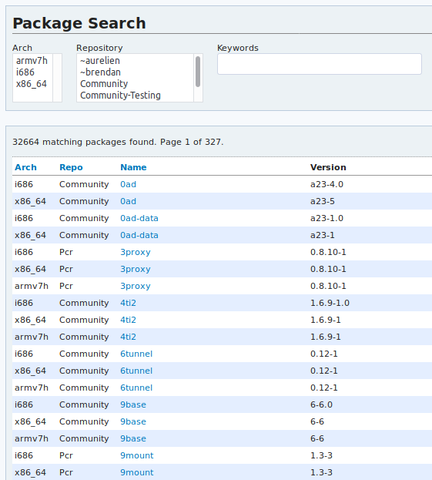Select x86_64 in the Arch list
Viewport: 432px width, 480px height.
32,84
